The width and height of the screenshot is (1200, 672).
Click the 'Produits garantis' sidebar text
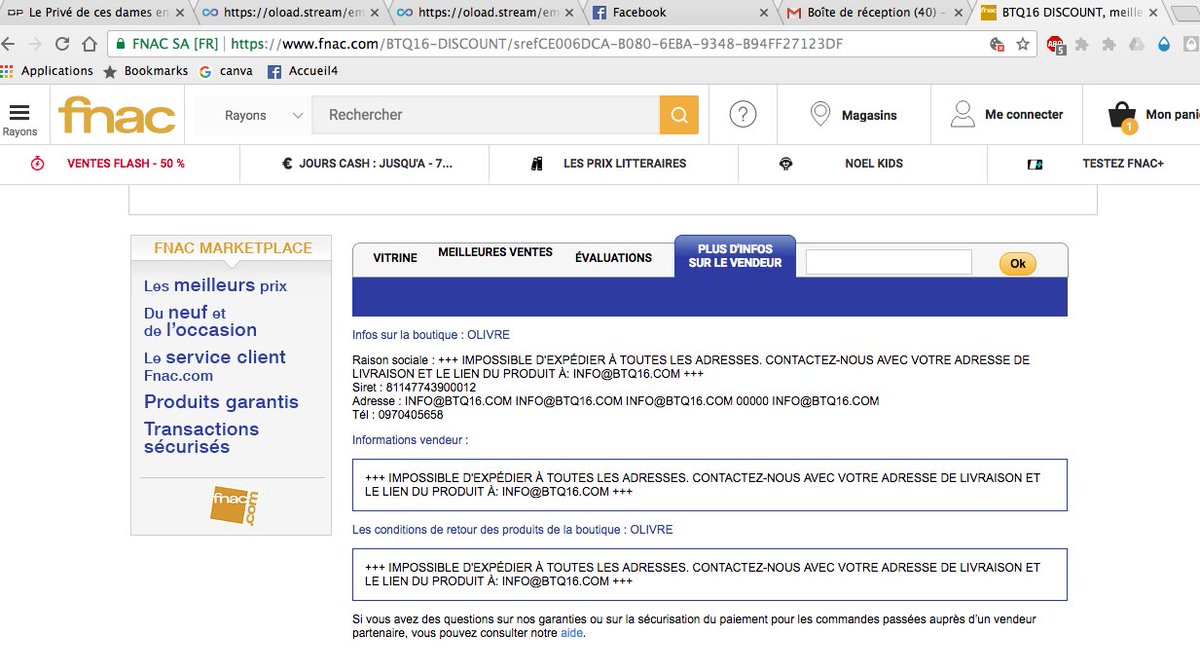click(221, 402)
